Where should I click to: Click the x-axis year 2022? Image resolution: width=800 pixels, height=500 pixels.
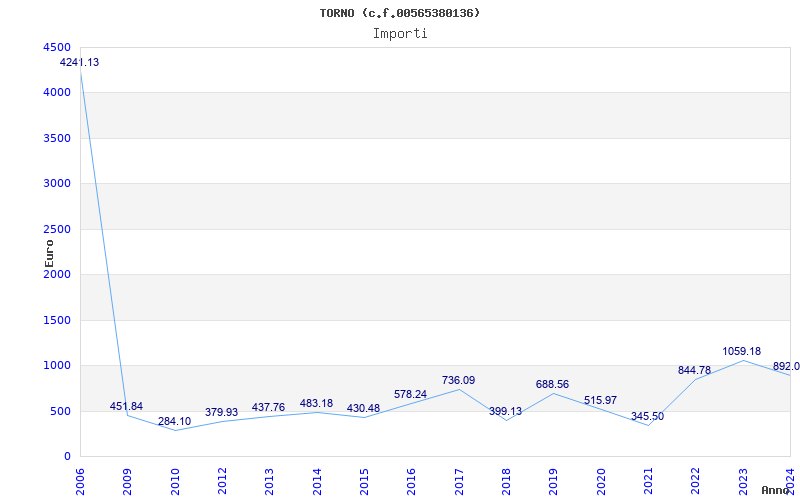695,482
